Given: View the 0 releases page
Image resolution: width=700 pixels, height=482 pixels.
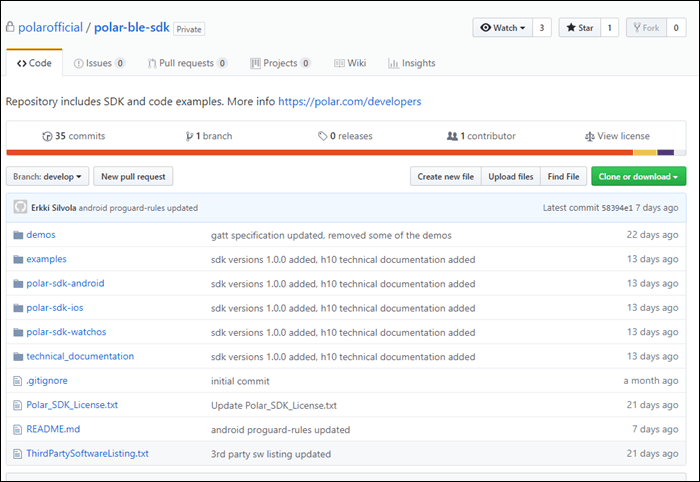Looking at the screenshot, I should [345, 136].
